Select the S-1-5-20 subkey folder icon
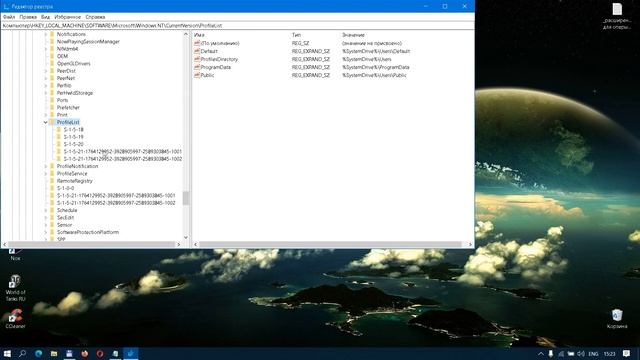Screen dimensions: 640x360 [x=58, y=144]
